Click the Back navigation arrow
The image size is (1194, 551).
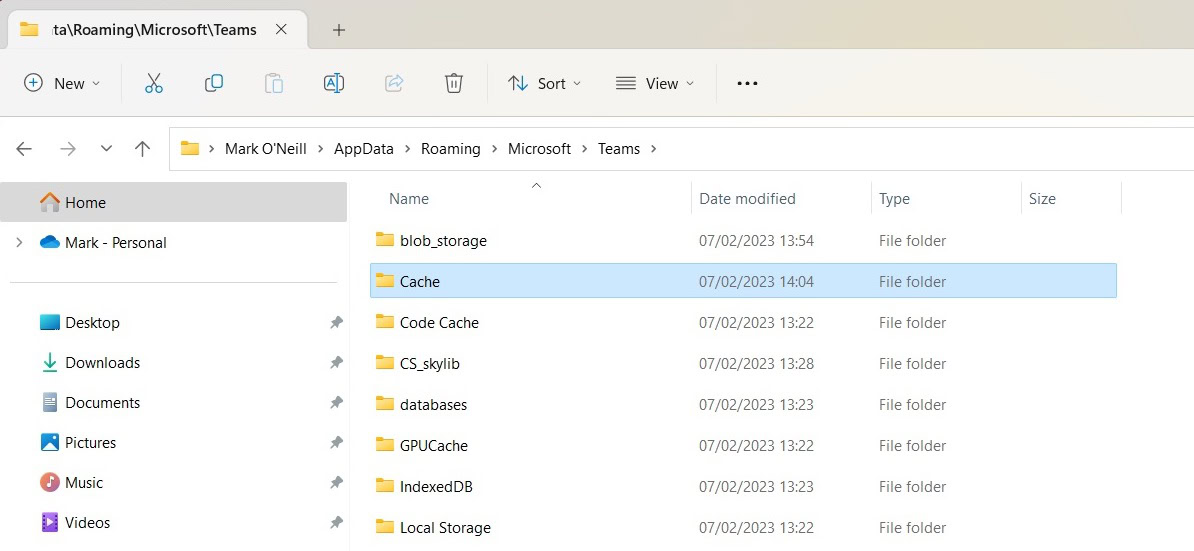pos(25,149)
